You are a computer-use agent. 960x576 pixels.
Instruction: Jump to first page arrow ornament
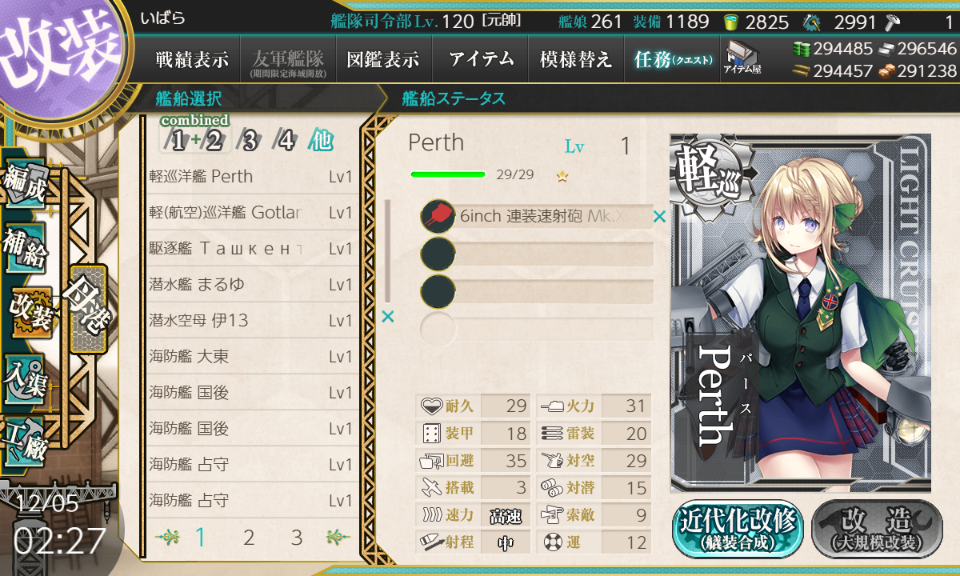coord(167,537)
